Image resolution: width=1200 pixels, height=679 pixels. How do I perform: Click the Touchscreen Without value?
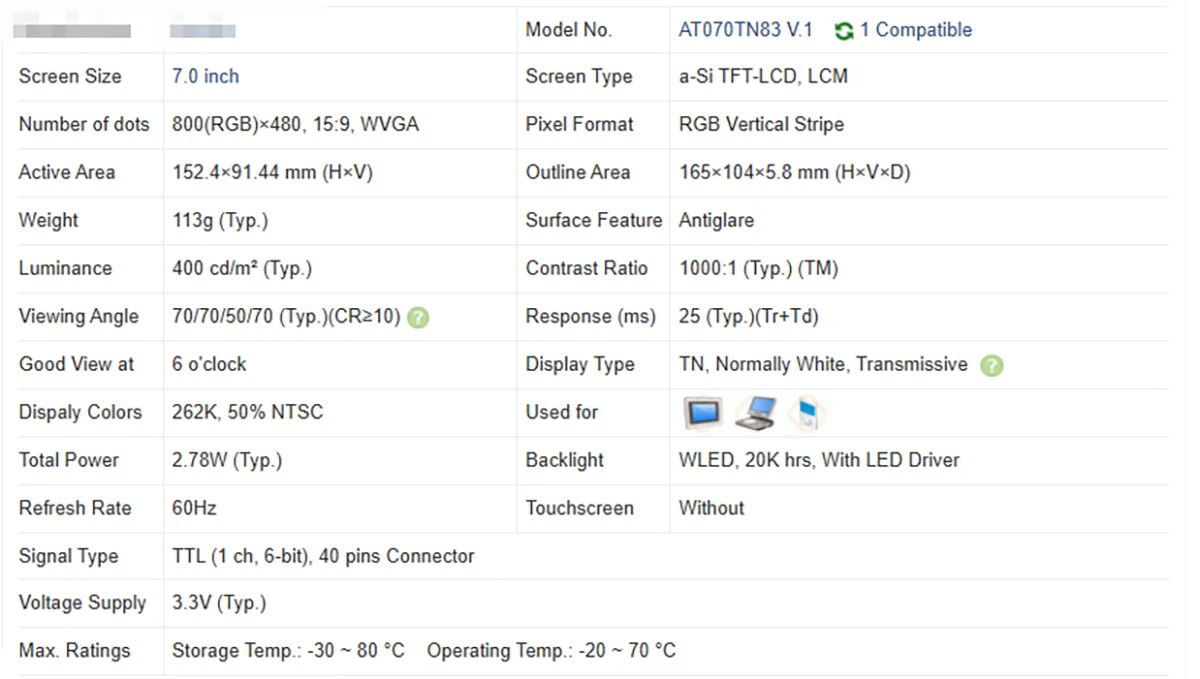711,508
